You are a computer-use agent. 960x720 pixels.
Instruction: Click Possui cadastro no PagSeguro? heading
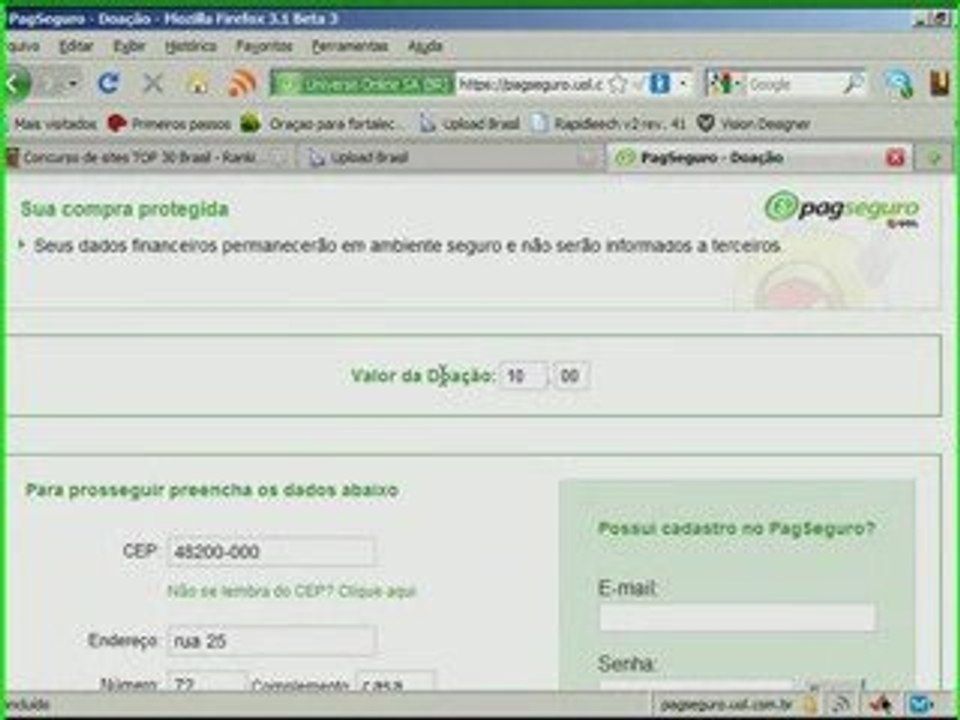737,528
